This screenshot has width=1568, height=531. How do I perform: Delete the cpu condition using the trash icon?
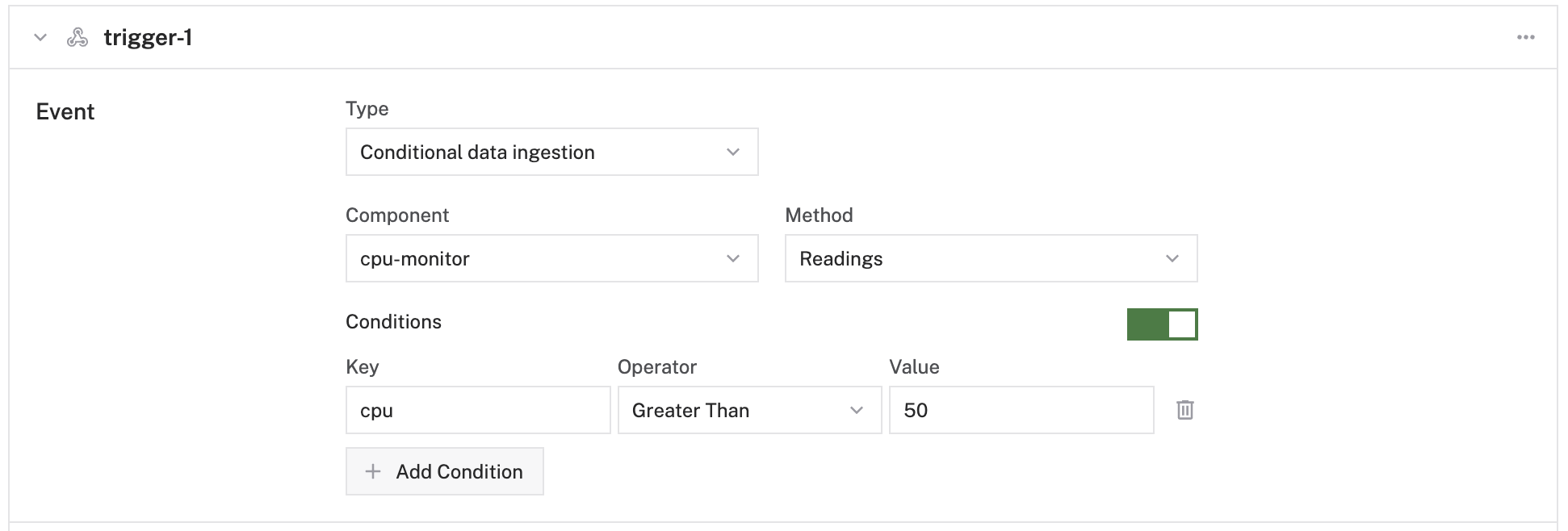click(x=1185, y=410)
